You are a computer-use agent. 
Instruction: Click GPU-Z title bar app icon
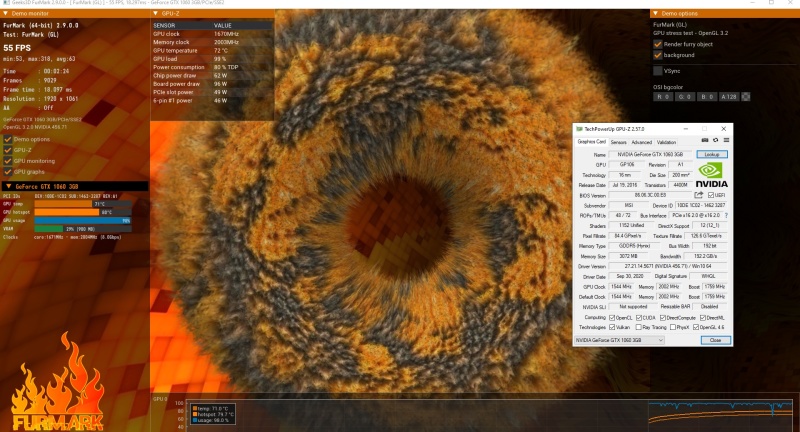[x=579, y=129]
